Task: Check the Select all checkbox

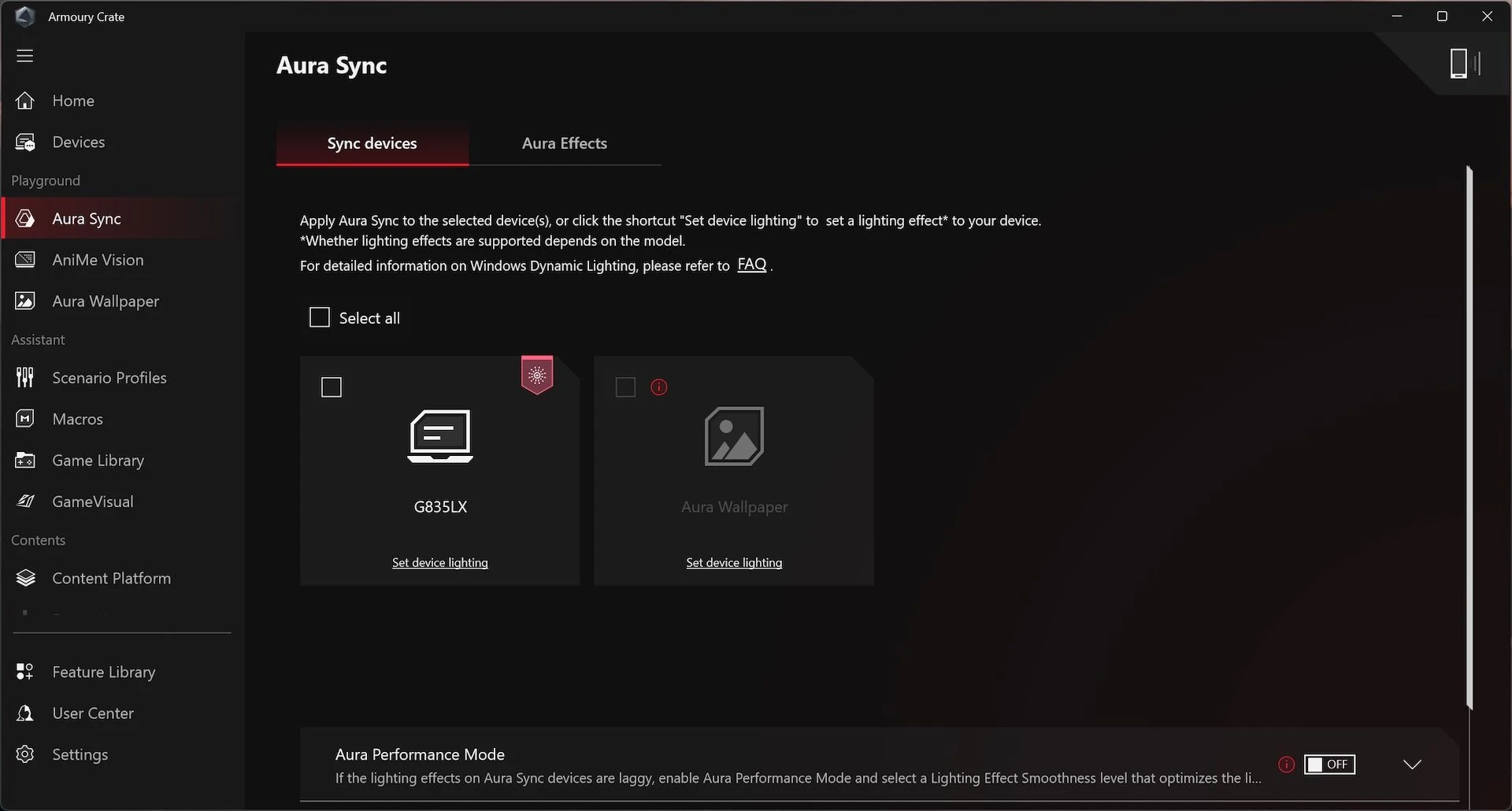Action: point(320,317)
